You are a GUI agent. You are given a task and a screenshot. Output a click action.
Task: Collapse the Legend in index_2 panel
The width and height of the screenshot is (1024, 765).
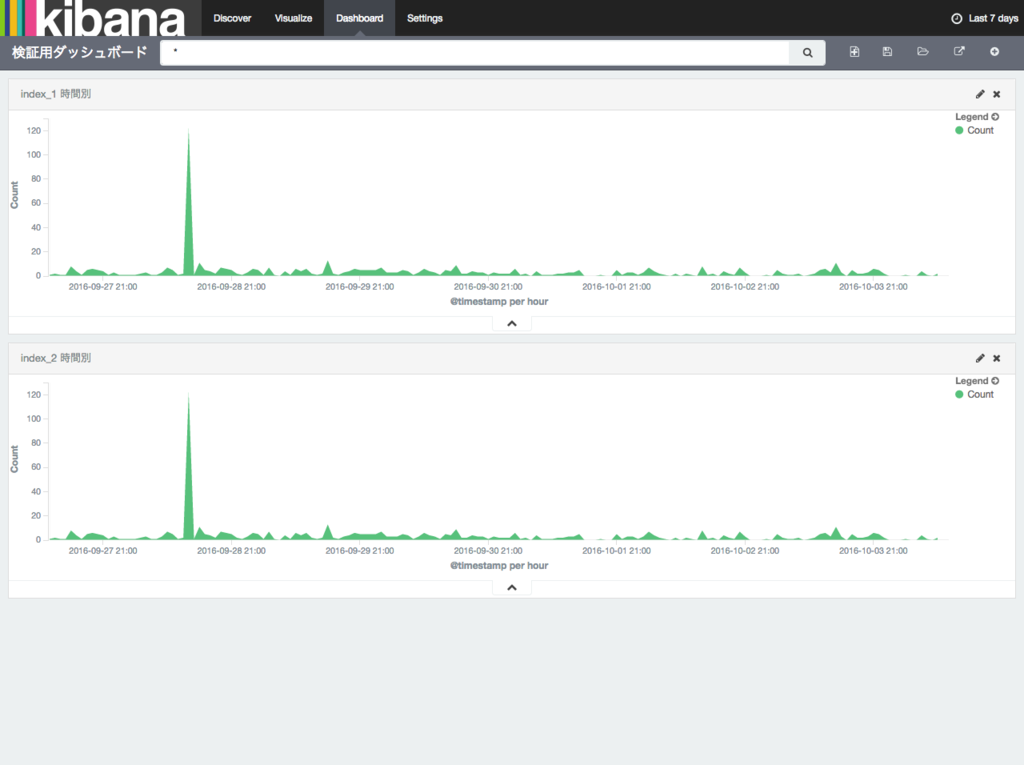coord(976,381)
